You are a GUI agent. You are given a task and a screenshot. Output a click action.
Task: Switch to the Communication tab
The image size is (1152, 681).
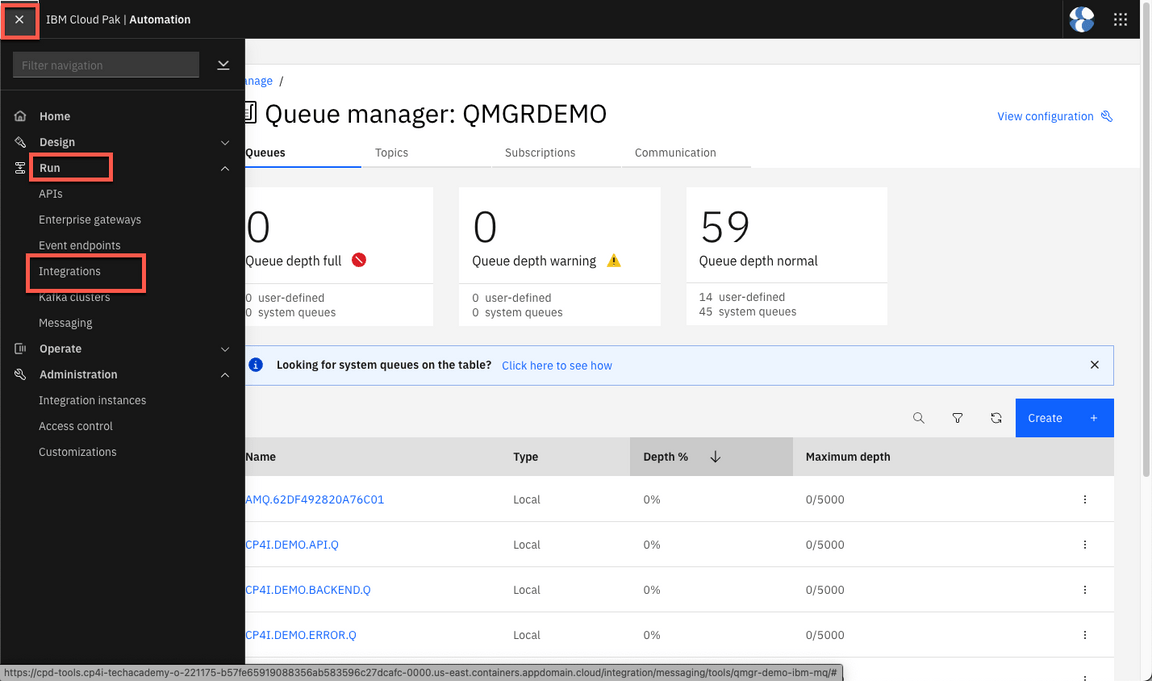pyautogui.click(x=675, y=153)
